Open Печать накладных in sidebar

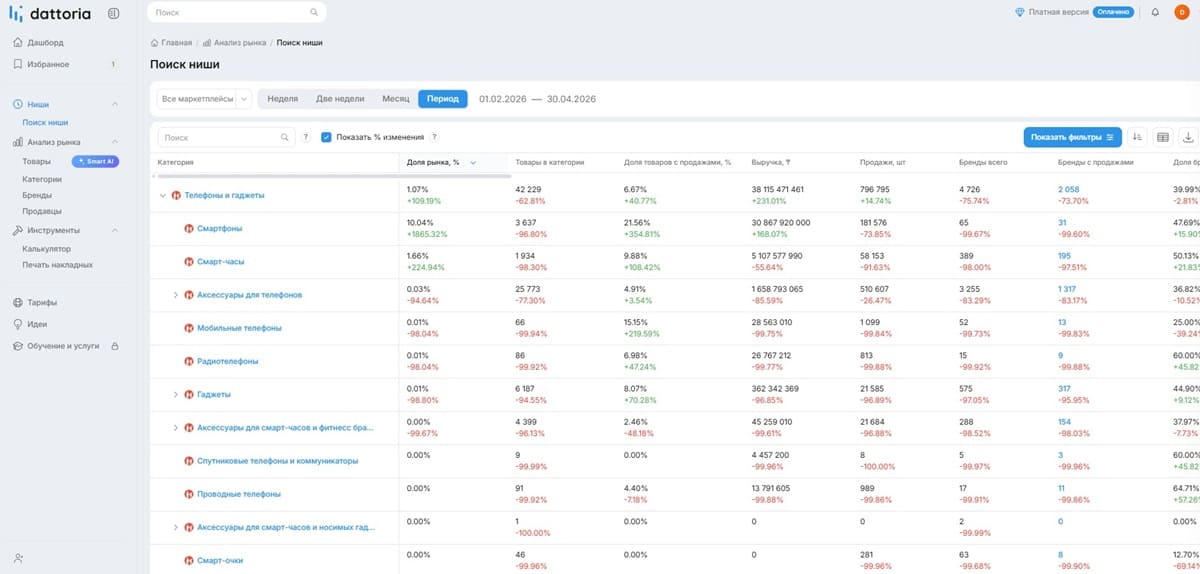(x=58, y=265)
